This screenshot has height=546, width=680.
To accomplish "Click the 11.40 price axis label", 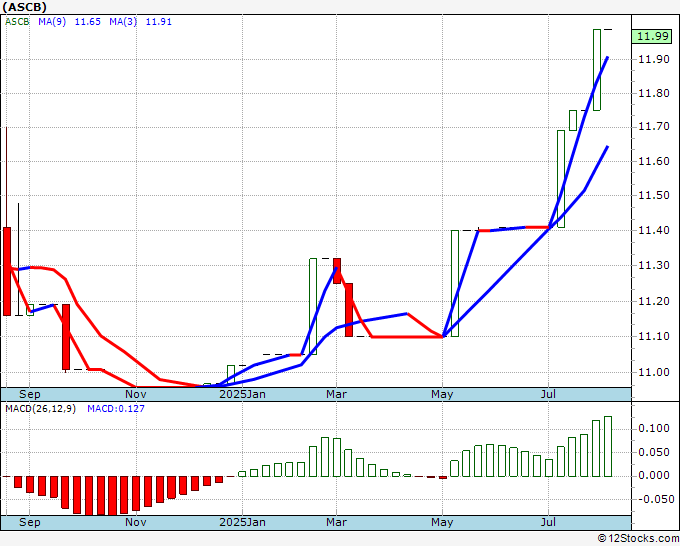I will coord(654,230).
